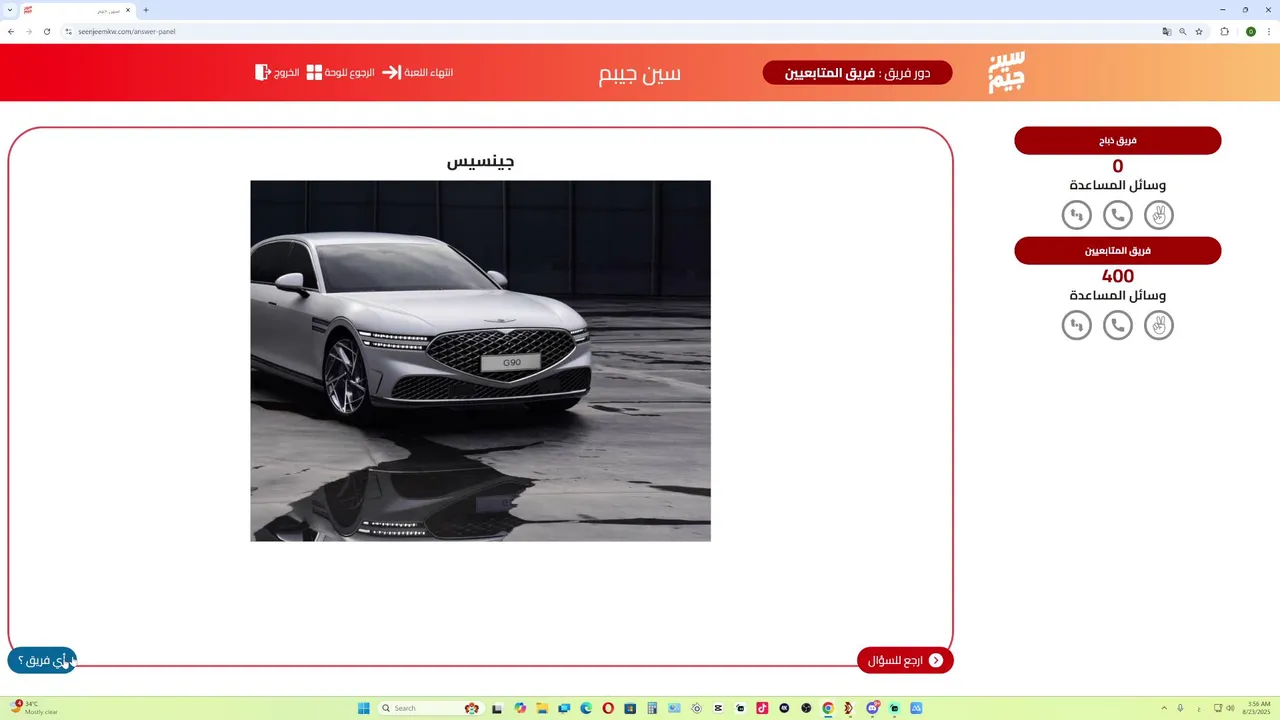The image size is (1280, 720).
Task: Open Chrome profile avatar
Action: (x=1250, y=31)
